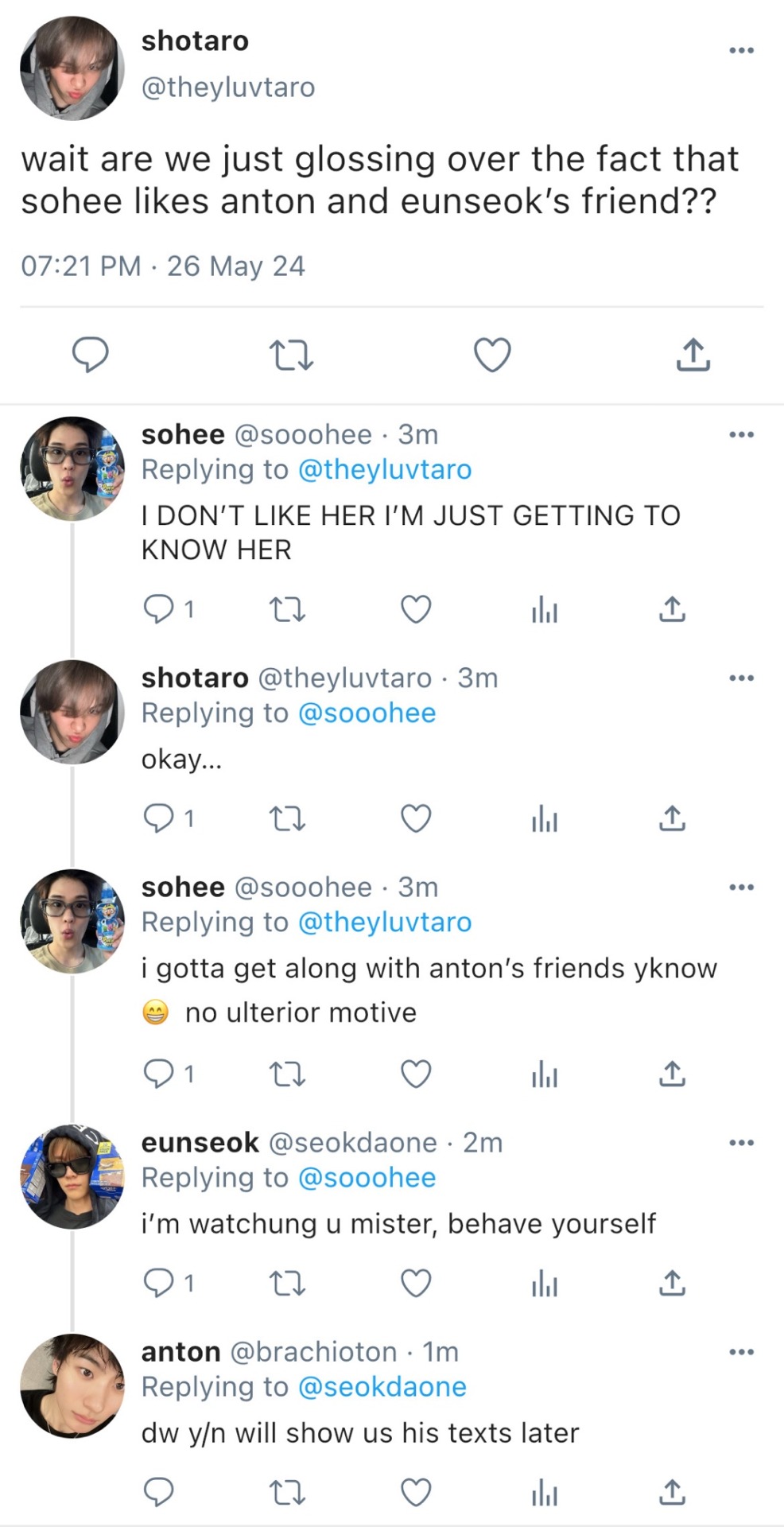Open shotaro's profile picture on the main tweet
The height and width of the screenshot is (1527, 784).
pos(72,68)
